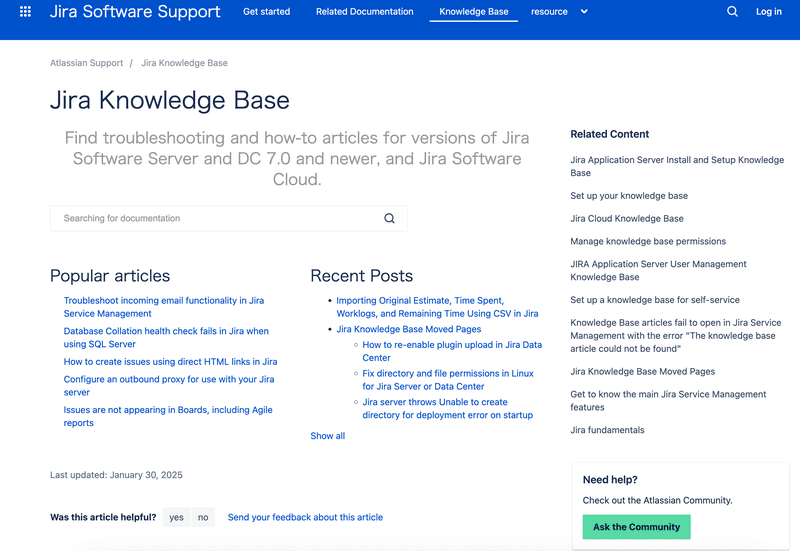The width and height of the screenshot is (800, 551).
Task: Open How to re-enable plugin upload post
Action: (x=452, y=351)
